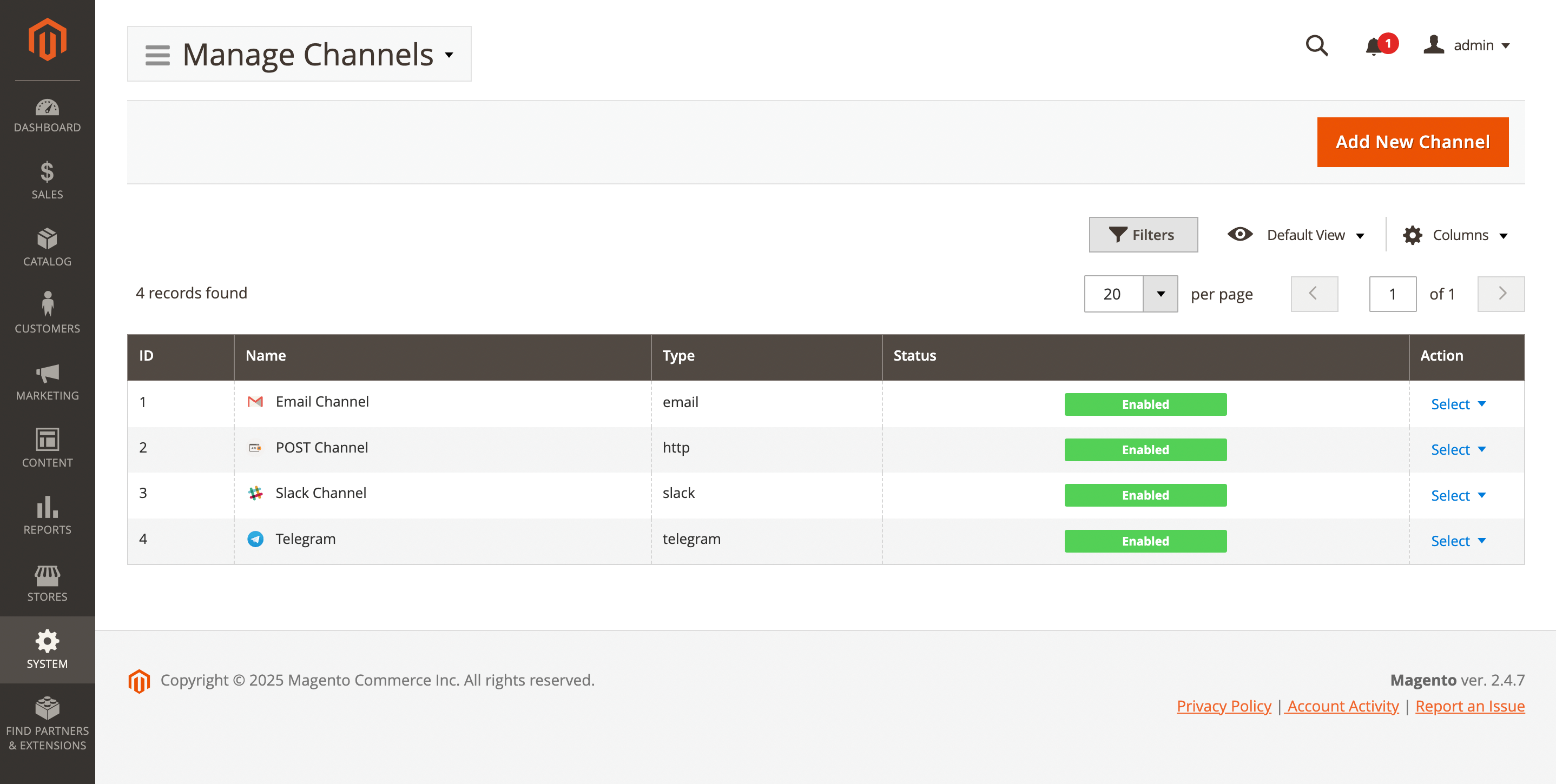Open the Columns dropdown
1556x784 pixels.
click(x=1456, y=235)
